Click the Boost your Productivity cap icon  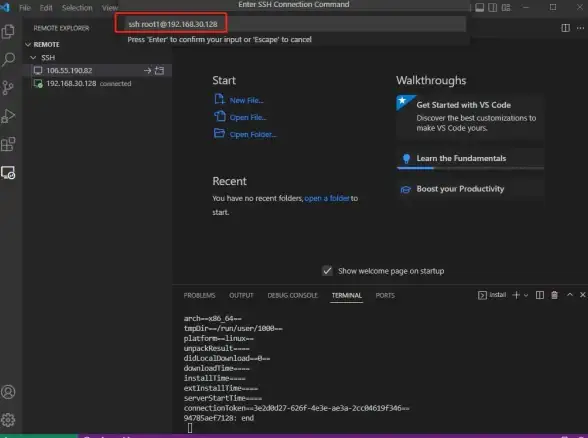click(x=406, y=189)
